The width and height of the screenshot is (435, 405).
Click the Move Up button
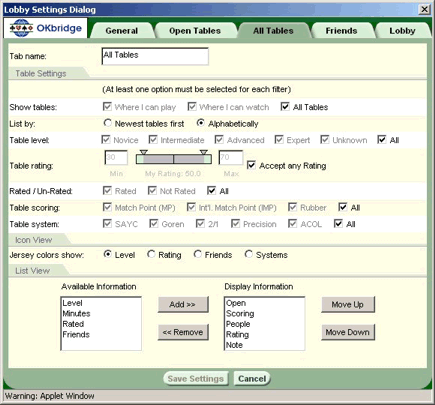tap(348, 304)
